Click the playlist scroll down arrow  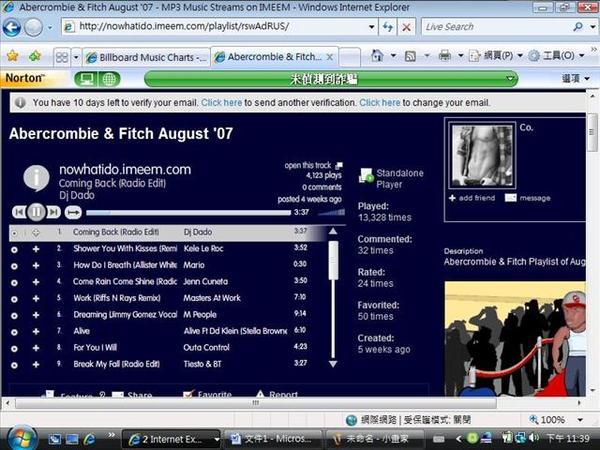click(x=333, y=364)
